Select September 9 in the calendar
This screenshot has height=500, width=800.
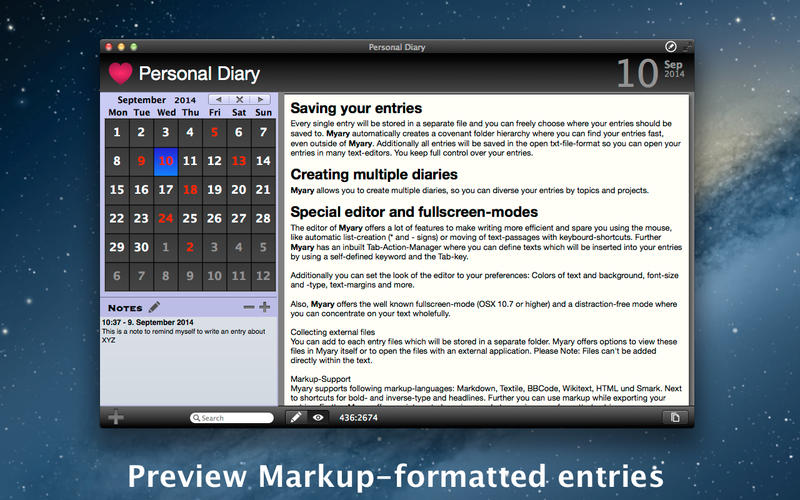[141, 161]
